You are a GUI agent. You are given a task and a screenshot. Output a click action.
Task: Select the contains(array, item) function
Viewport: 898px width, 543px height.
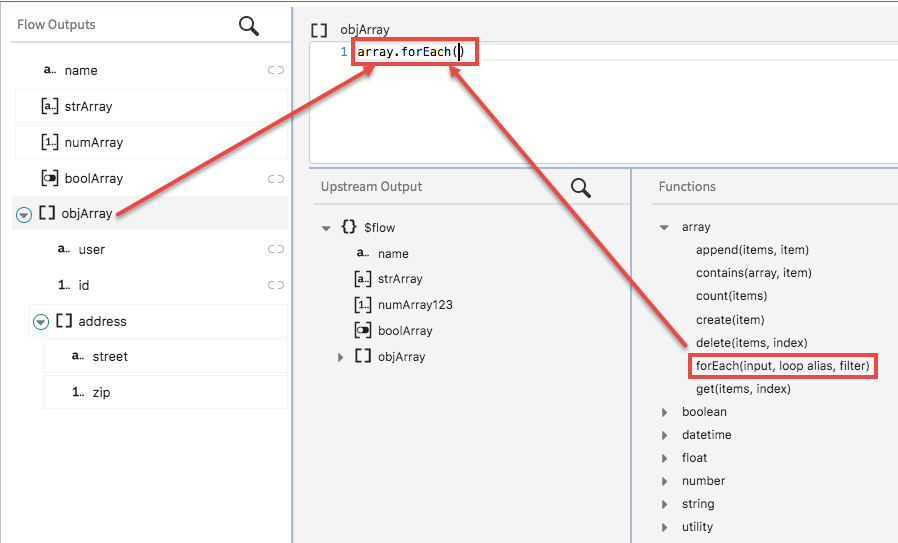click(x=754, y=273)
